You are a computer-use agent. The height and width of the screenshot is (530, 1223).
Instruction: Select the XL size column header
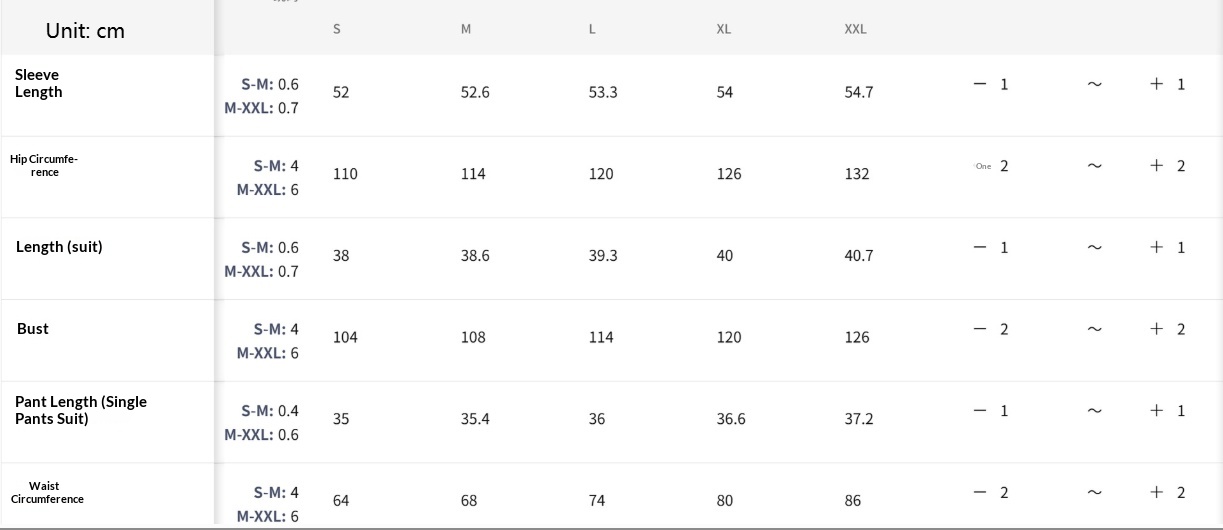(x=724, y=29)
